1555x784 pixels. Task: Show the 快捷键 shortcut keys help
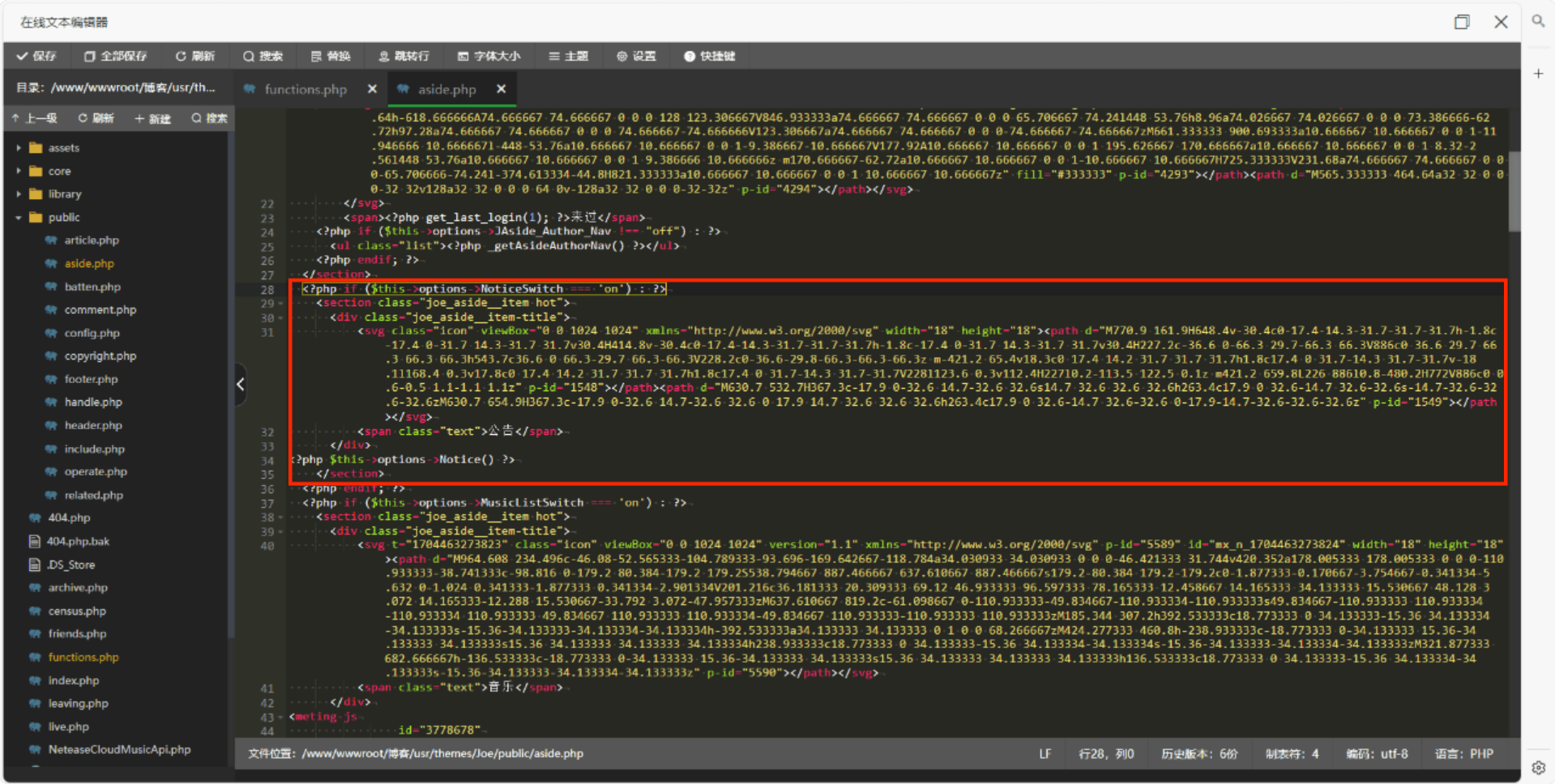pos(709,56)
